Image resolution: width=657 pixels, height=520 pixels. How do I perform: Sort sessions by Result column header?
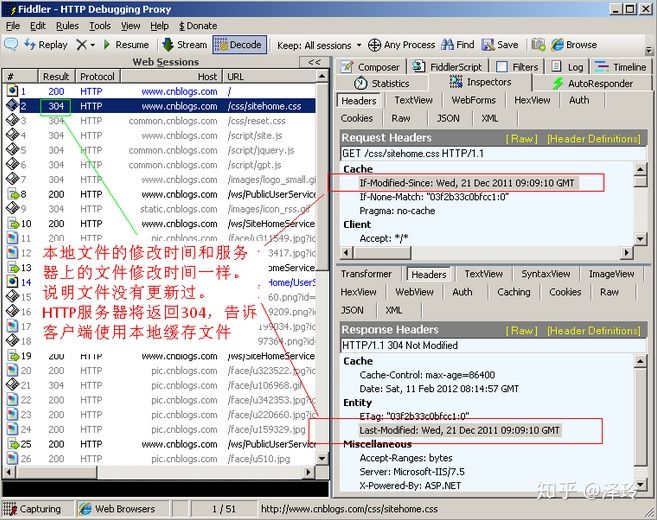(x=57, y=77)
